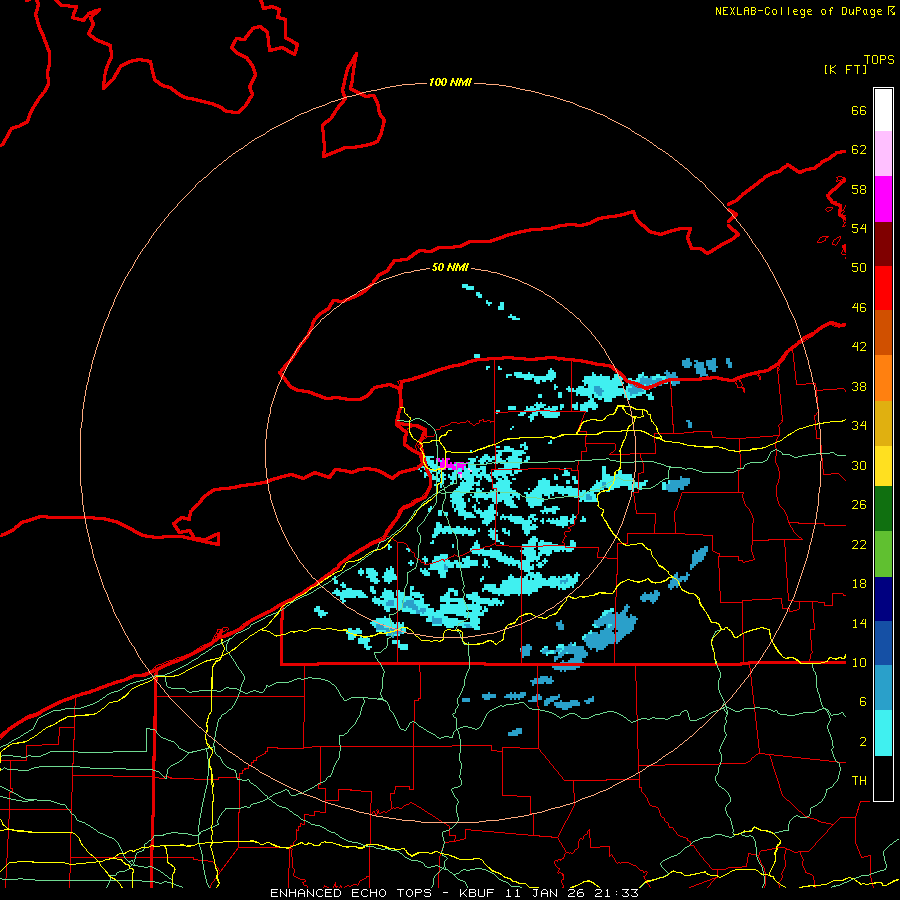Image resolution: width=900 pixels, height=900 pixels.
Task: Click the 50 NMI range ring label
Action: tap(450, 267)
